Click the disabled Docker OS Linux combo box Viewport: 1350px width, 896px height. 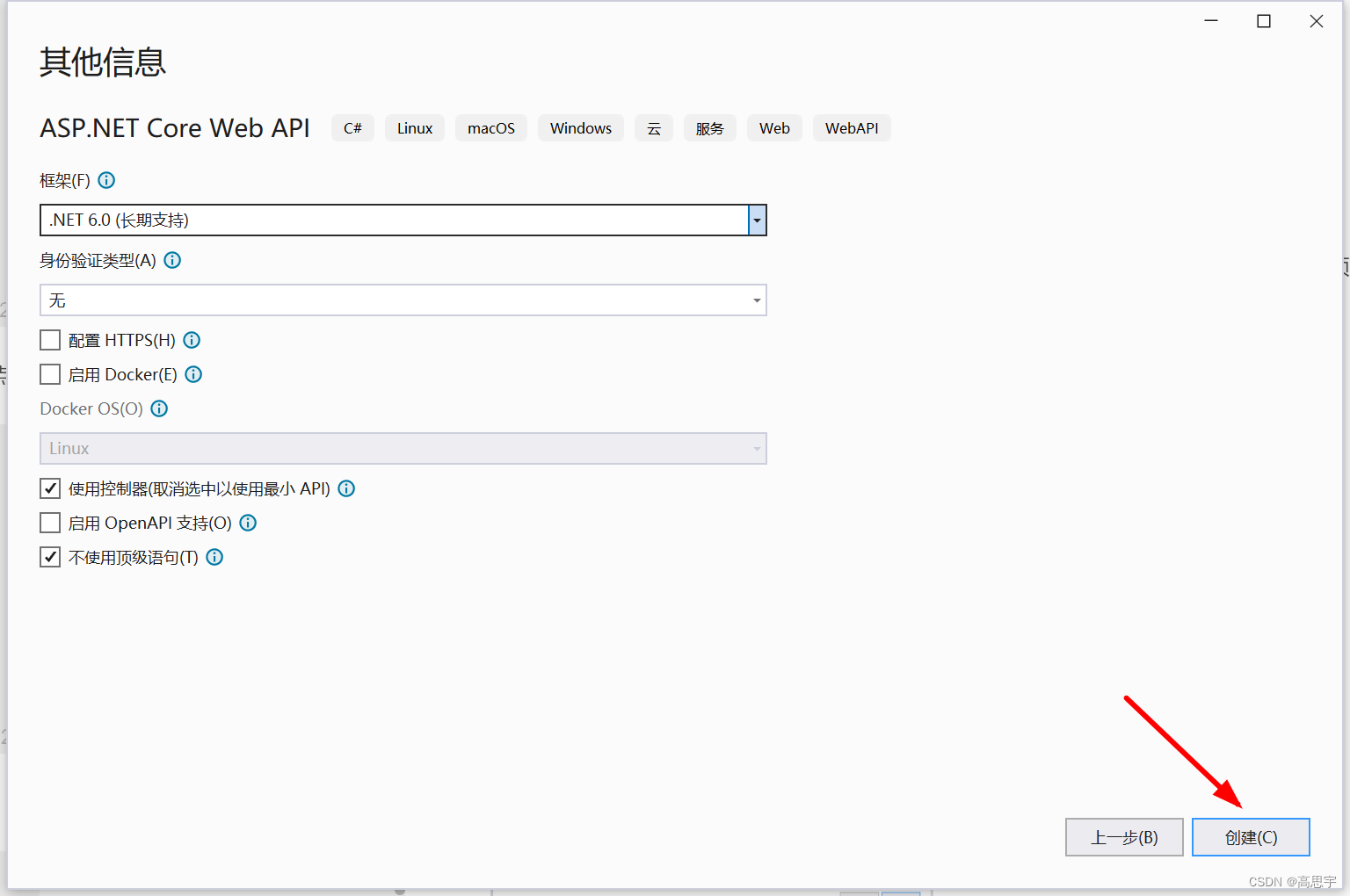tap(403, 449)
